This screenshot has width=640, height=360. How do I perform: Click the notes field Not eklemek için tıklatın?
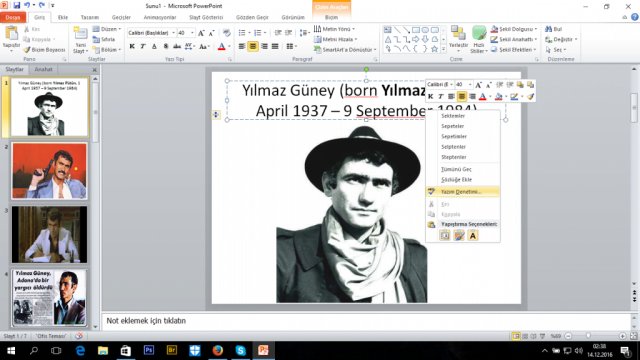click(366, 321)
